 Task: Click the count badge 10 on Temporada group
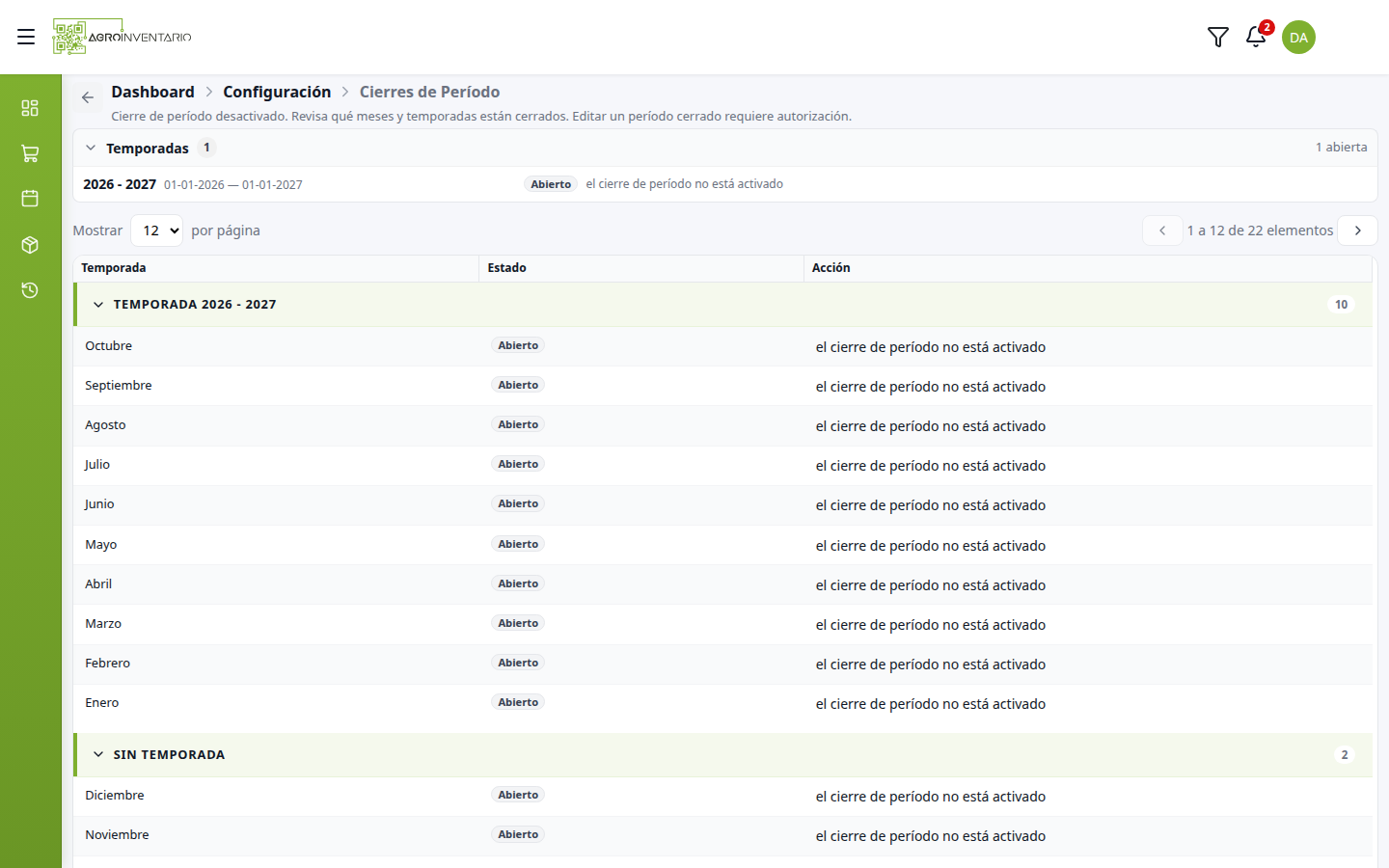click(x=1341, y=305)
